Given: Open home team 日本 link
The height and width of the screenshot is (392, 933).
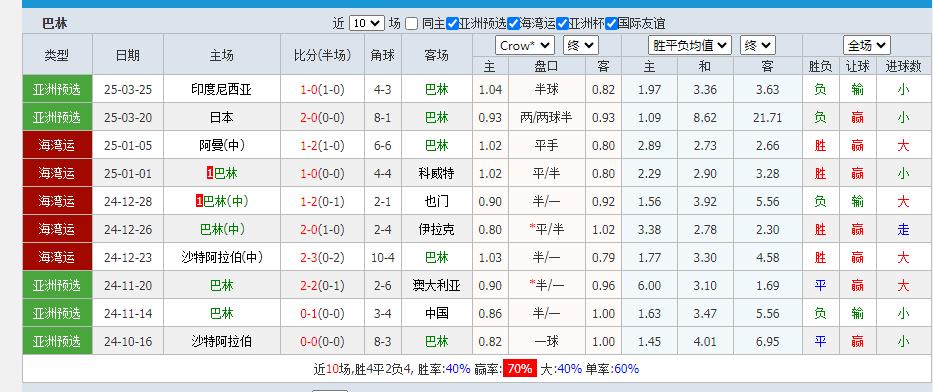Looking at the screenshot, I should [x=221, y=118].
